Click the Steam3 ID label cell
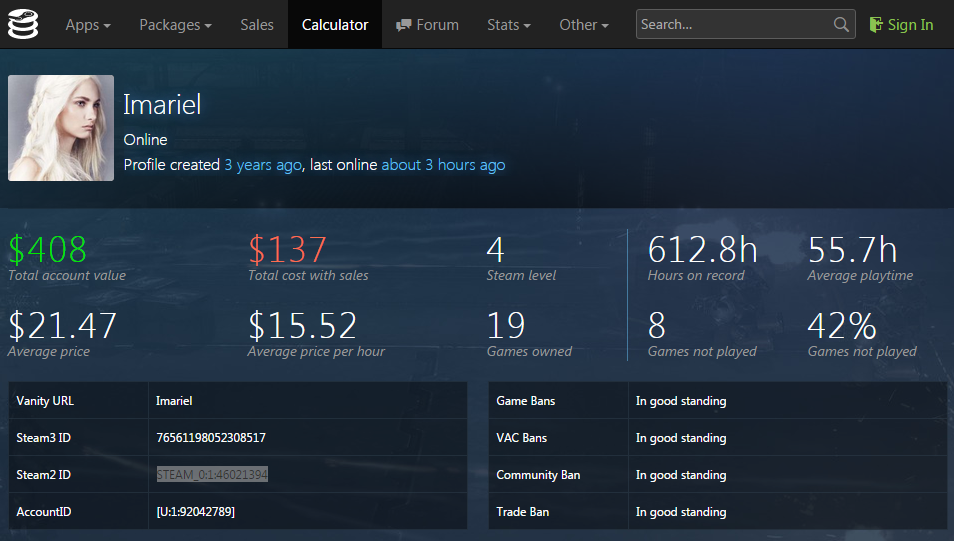 [x=78, y=438]
